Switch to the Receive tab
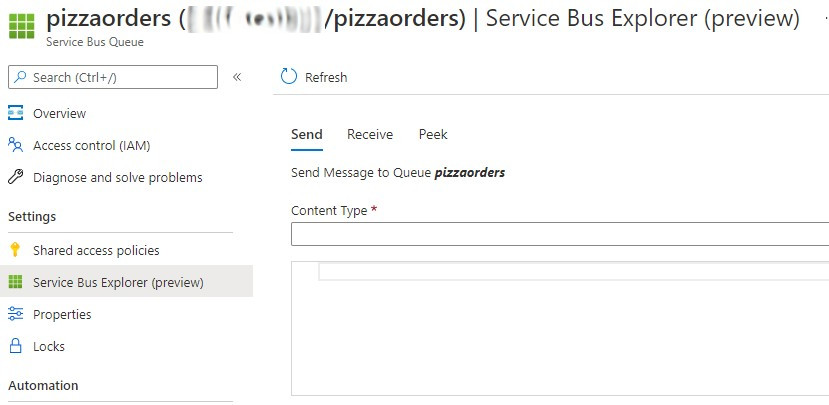 370,134
